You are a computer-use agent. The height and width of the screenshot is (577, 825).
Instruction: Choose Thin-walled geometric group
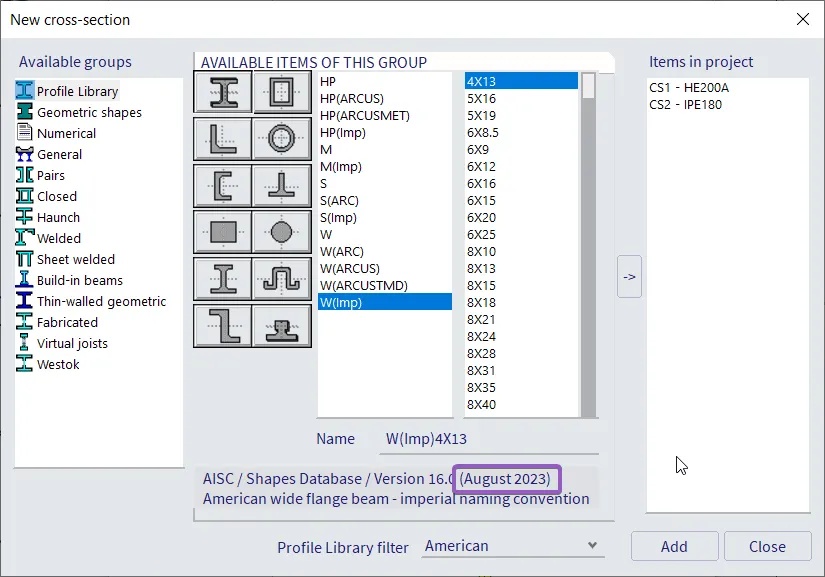click(101, 301)
